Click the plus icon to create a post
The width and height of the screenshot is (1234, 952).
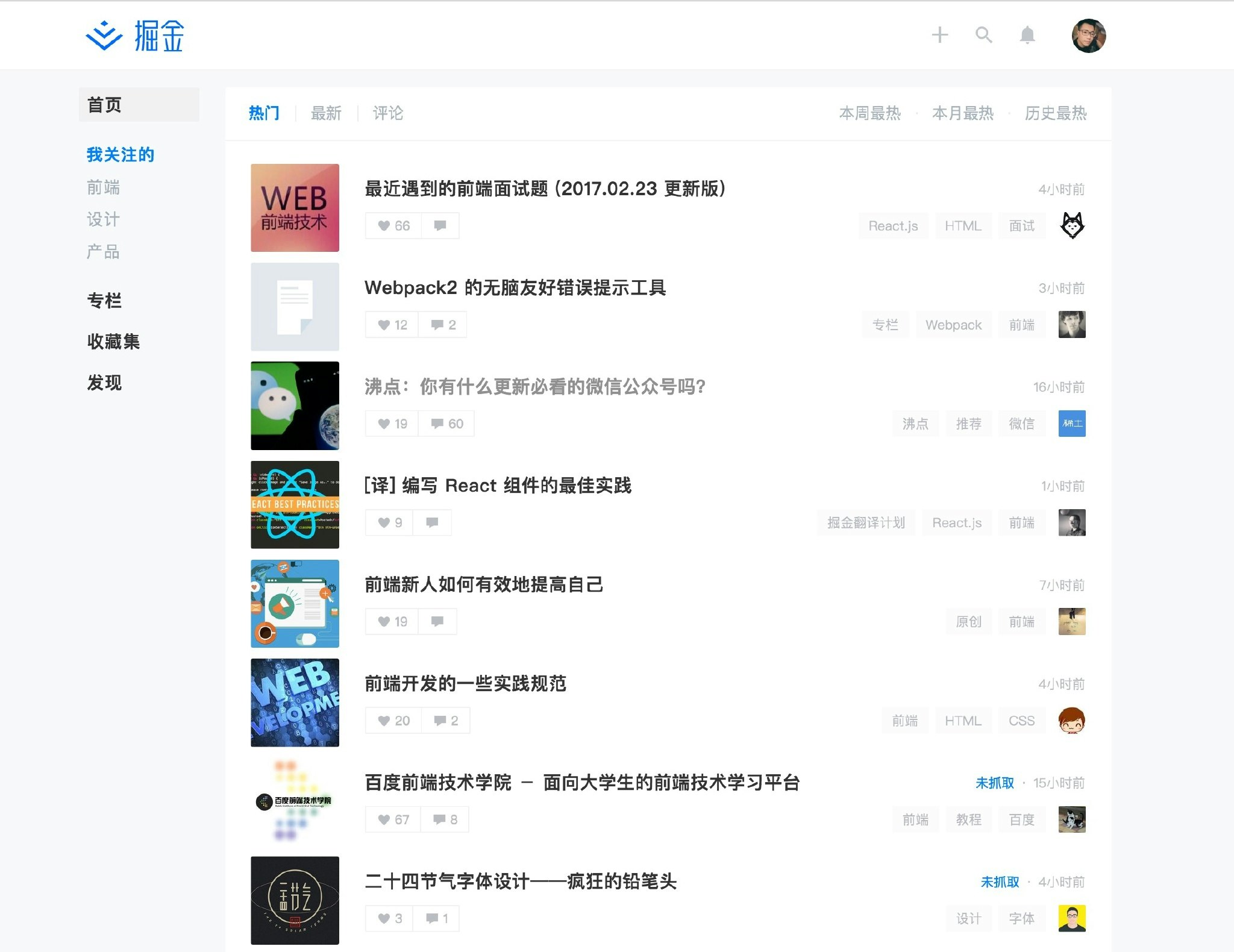939,35
